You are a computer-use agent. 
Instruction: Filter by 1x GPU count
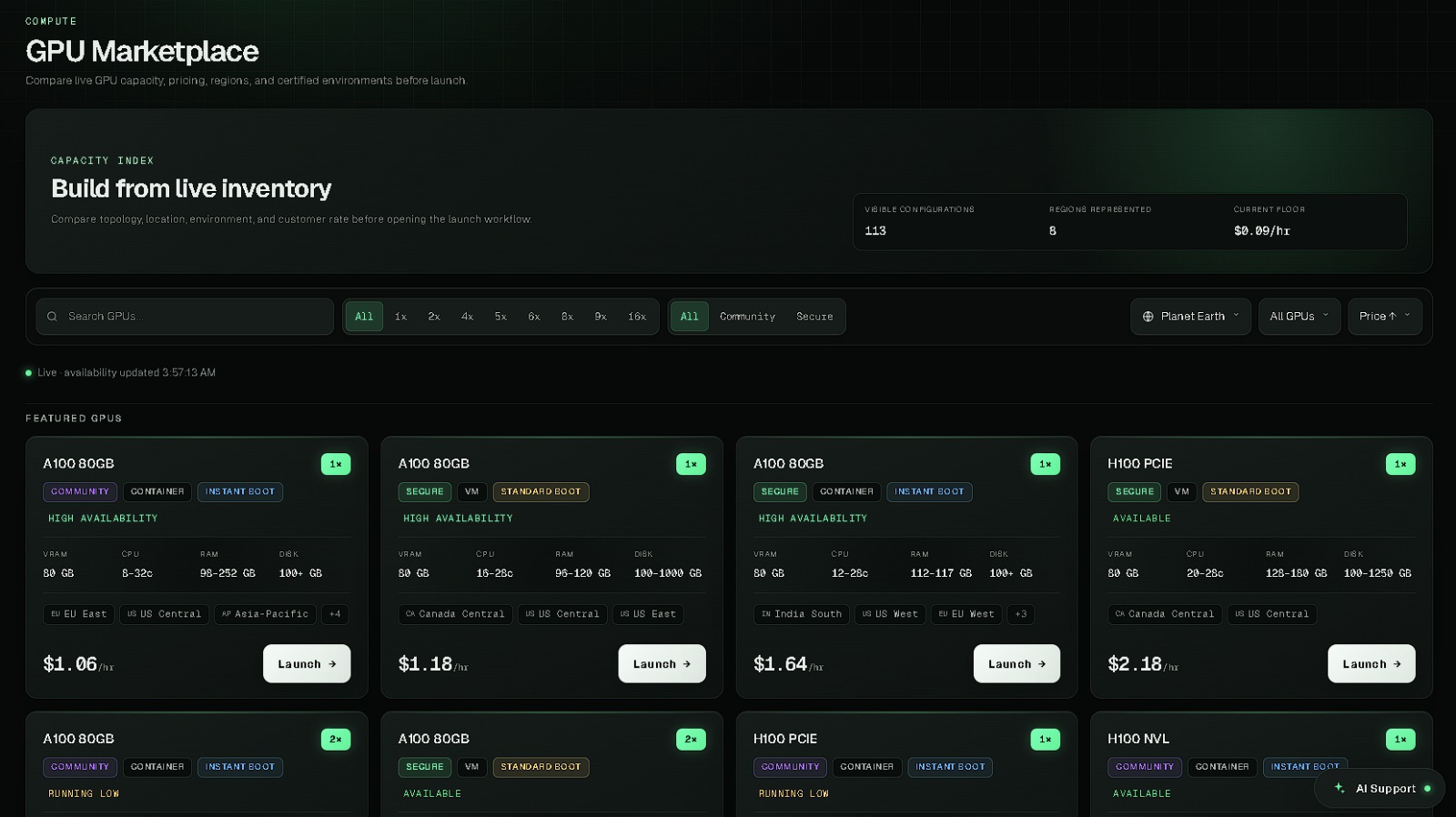[x=400, y=317]
